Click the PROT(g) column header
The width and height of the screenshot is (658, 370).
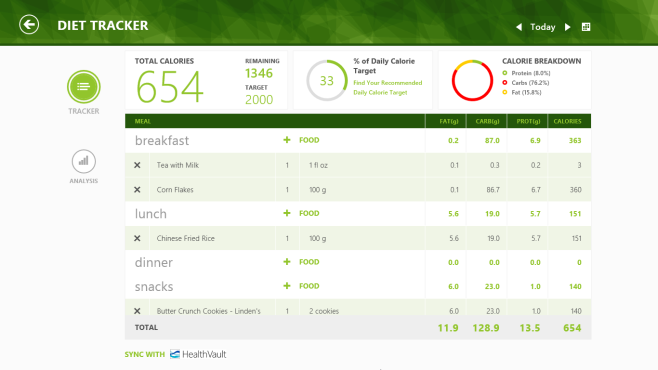[x=528, y=121]
